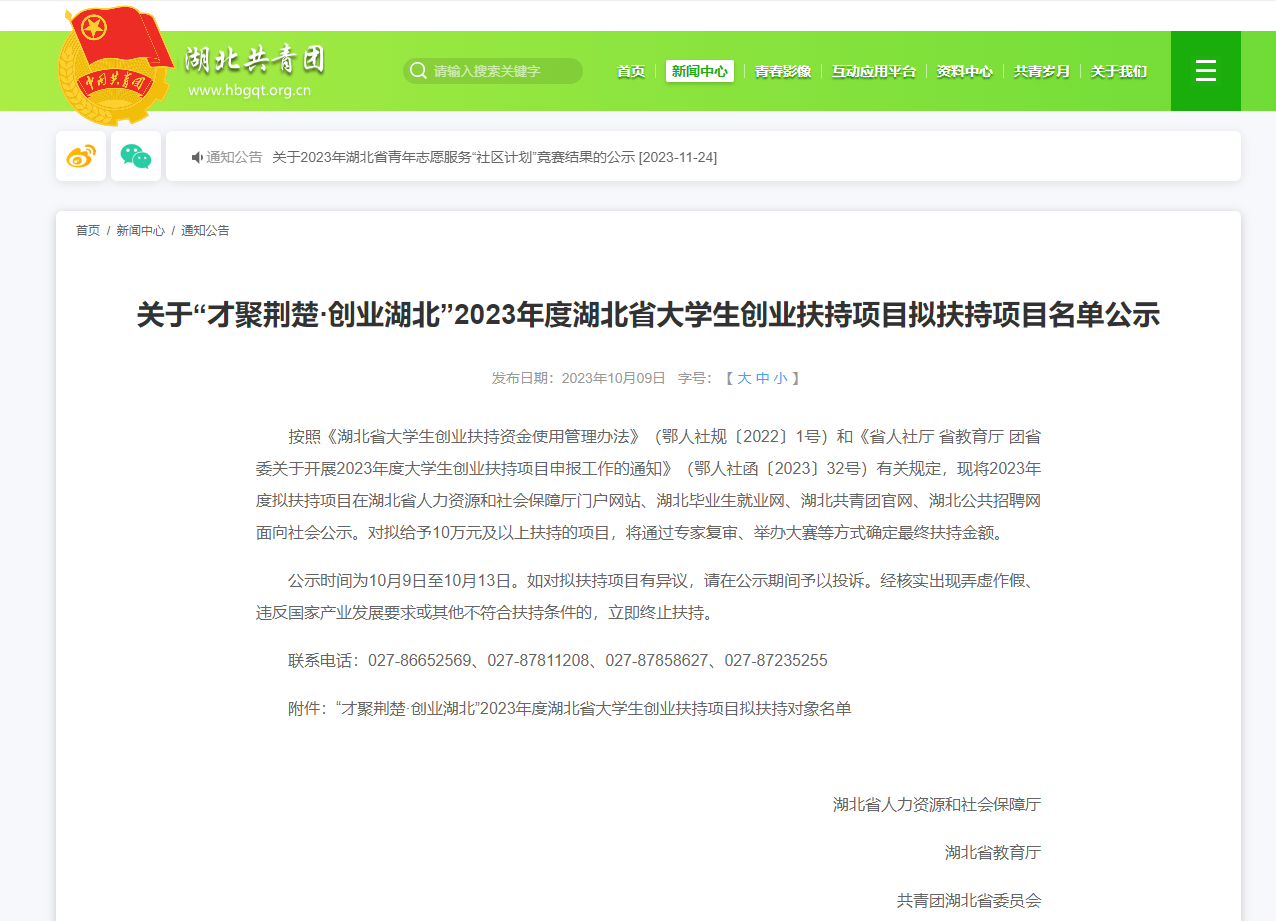Click 关于我们 in the top navigation
This screenshot has height=921, width=1276.
pyautogui.click(x=1118, y=71)
